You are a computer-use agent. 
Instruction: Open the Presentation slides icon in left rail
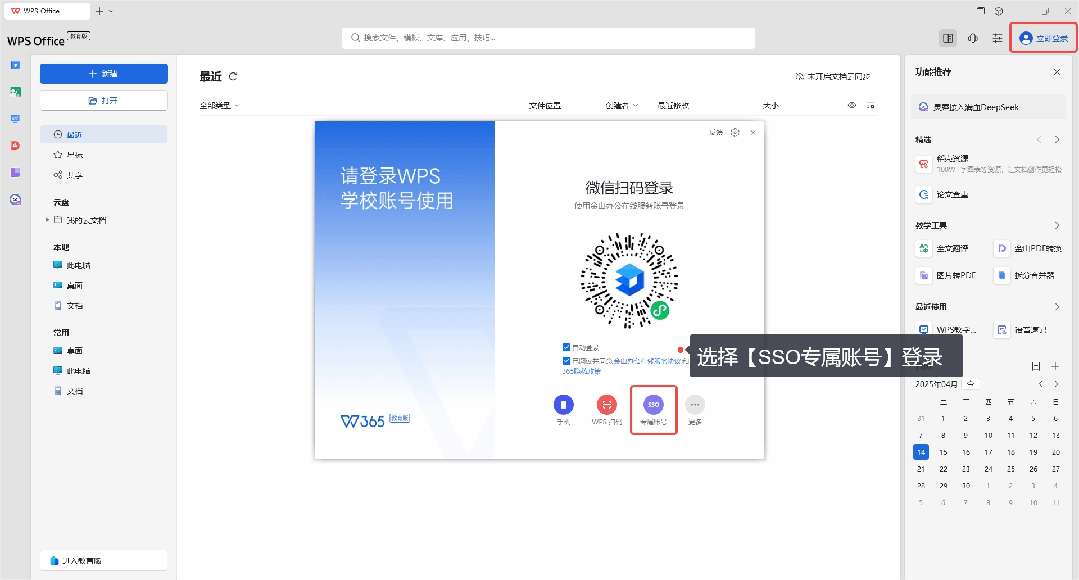click(15, 118)
